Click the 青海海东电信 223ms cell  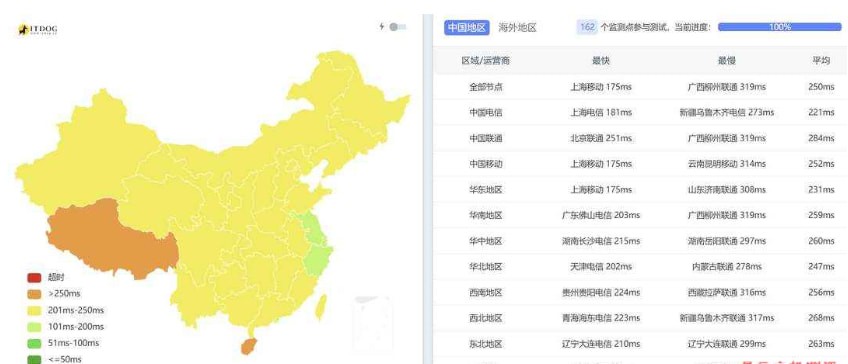coord(600,318)
